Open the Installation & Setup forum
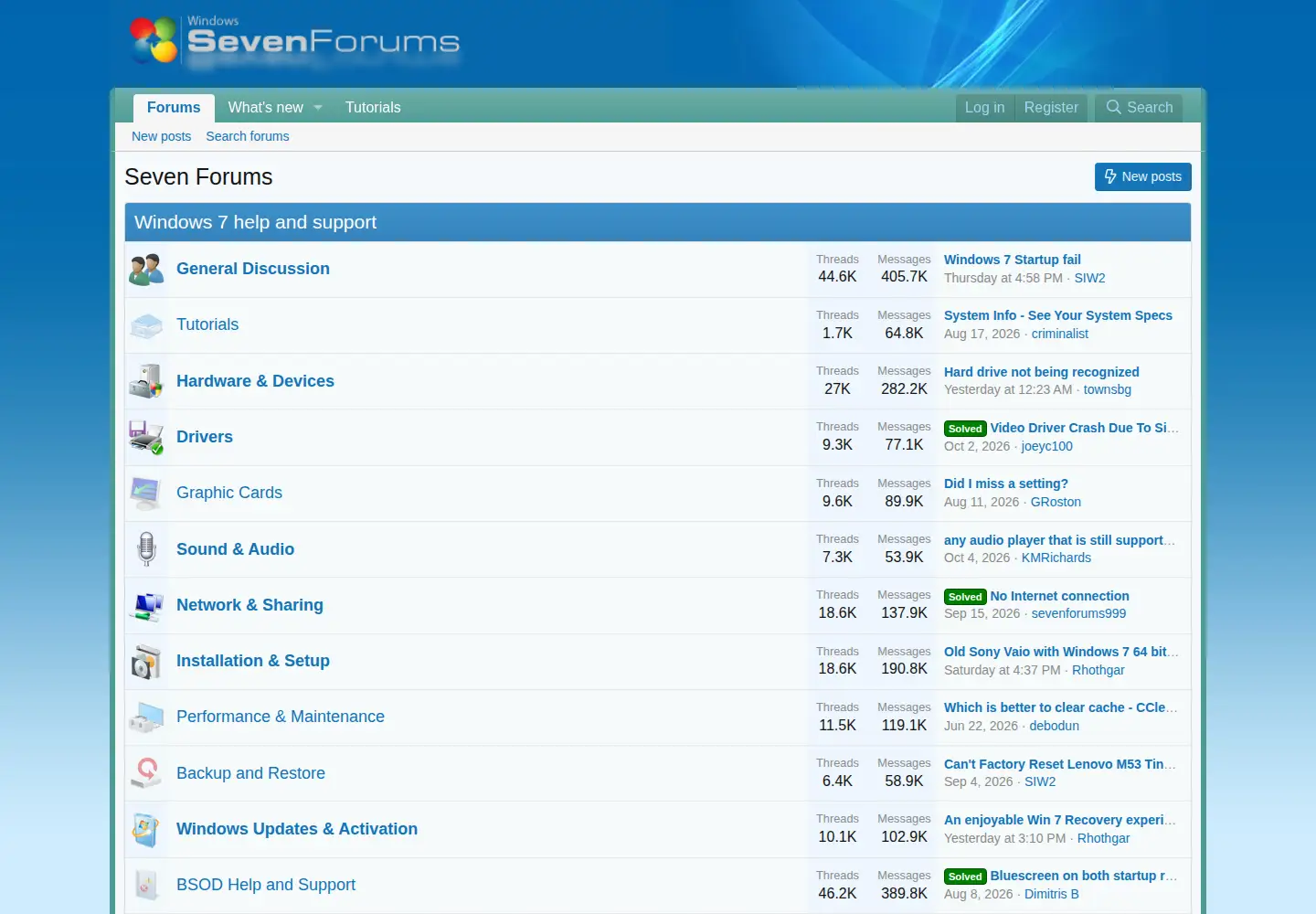This screenshot has height=914, width=1316. (253, 661)
